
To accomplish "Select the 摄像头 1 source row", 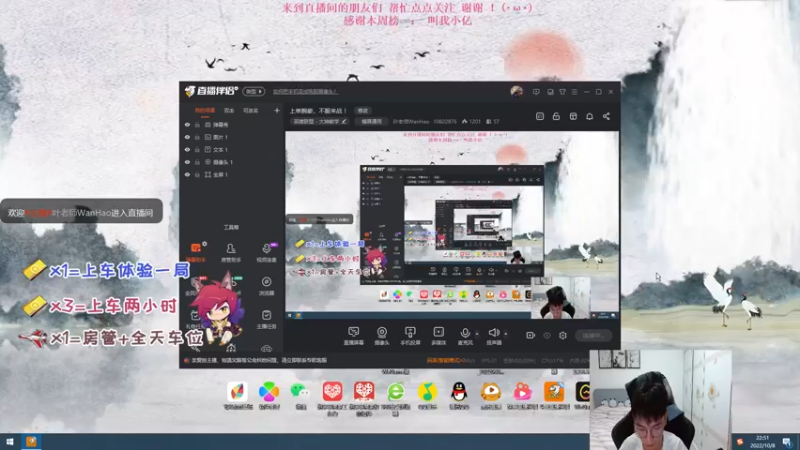I will pos(231,162).
